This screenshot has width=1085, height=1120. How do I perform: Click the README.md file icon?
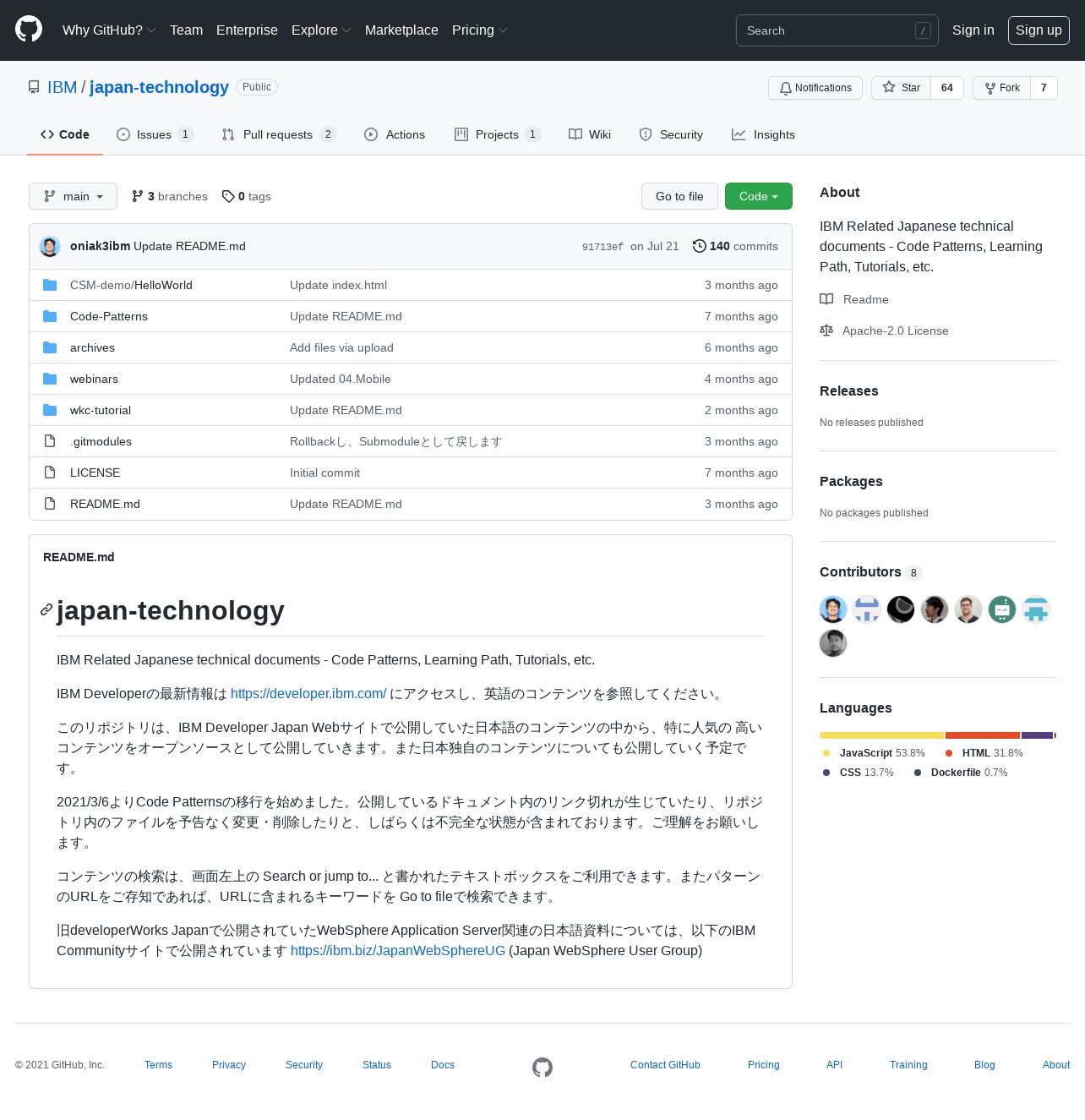[x=50, y=504]
